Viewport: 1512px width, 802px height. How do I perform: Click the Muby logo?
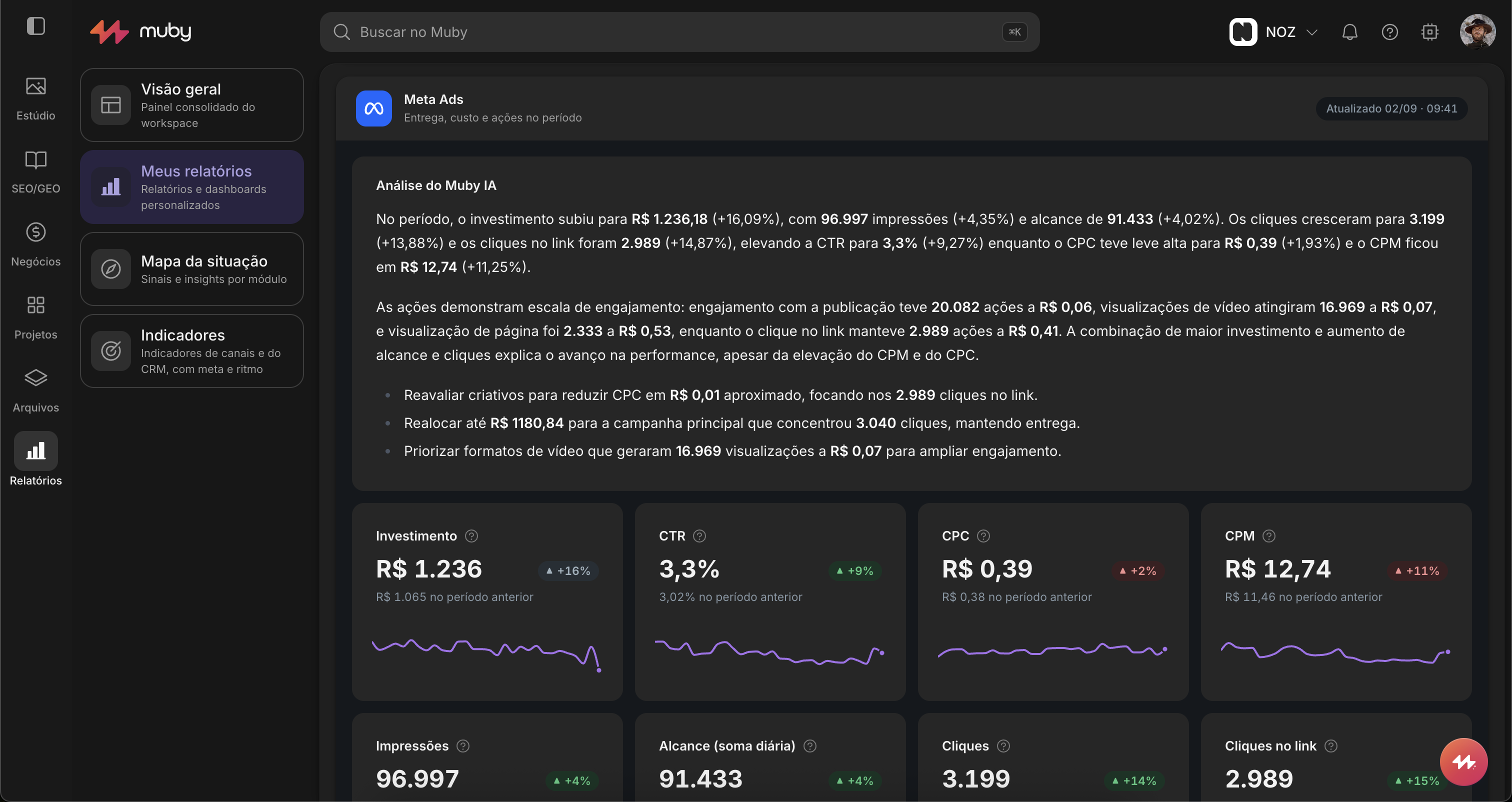point(141,31)
